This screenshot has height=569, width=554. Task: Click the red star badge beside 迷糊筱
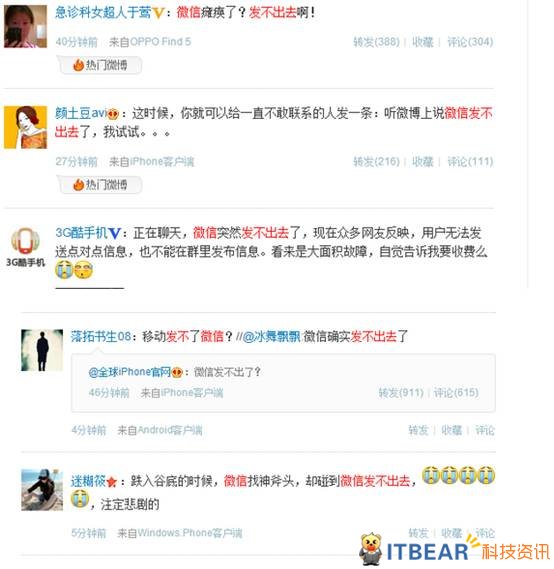tap(112, 482)
